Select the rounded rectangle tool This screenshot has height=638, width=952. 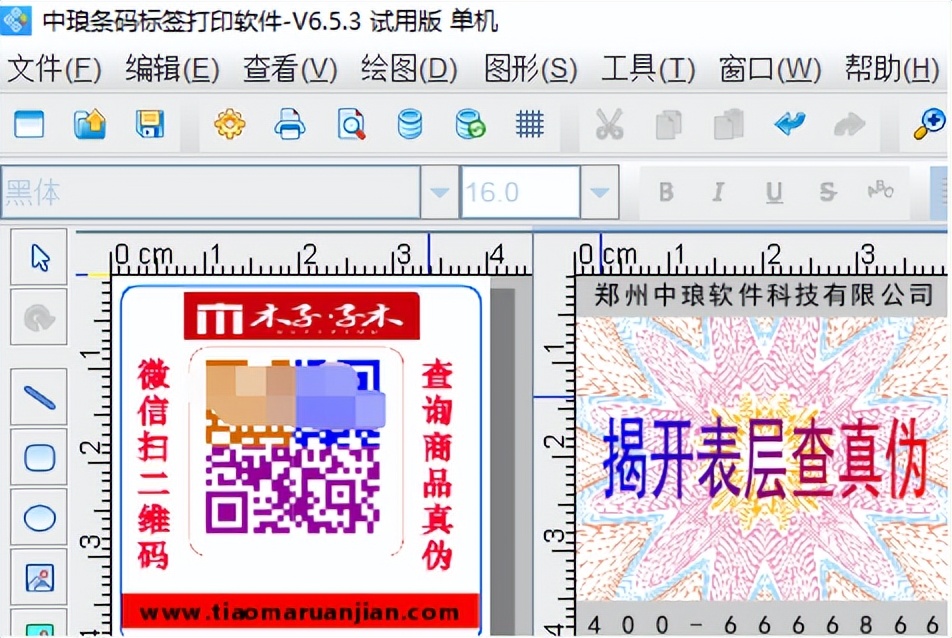pyautogui.click(x=37, y=457)
